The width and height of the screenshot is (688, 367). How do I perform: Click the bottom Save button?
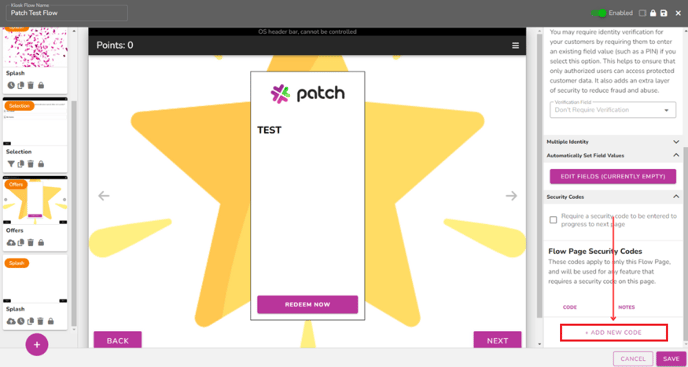click(671, 359)
